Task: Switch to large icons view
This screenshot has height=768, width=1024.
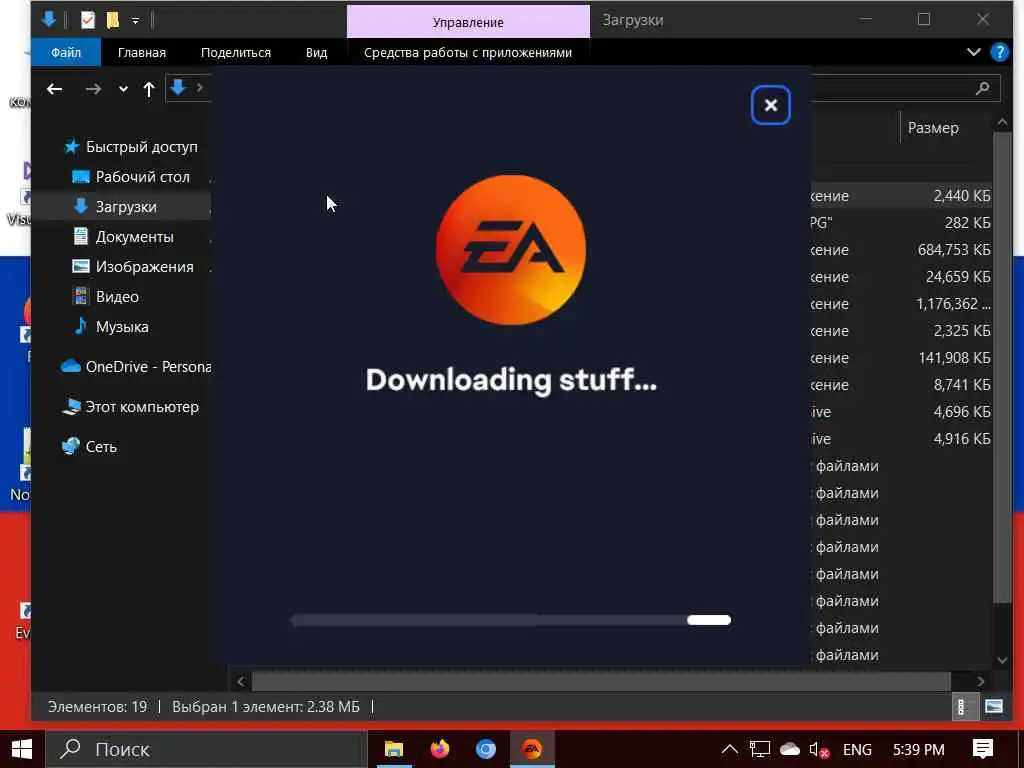Action: (x=994, y=707)
